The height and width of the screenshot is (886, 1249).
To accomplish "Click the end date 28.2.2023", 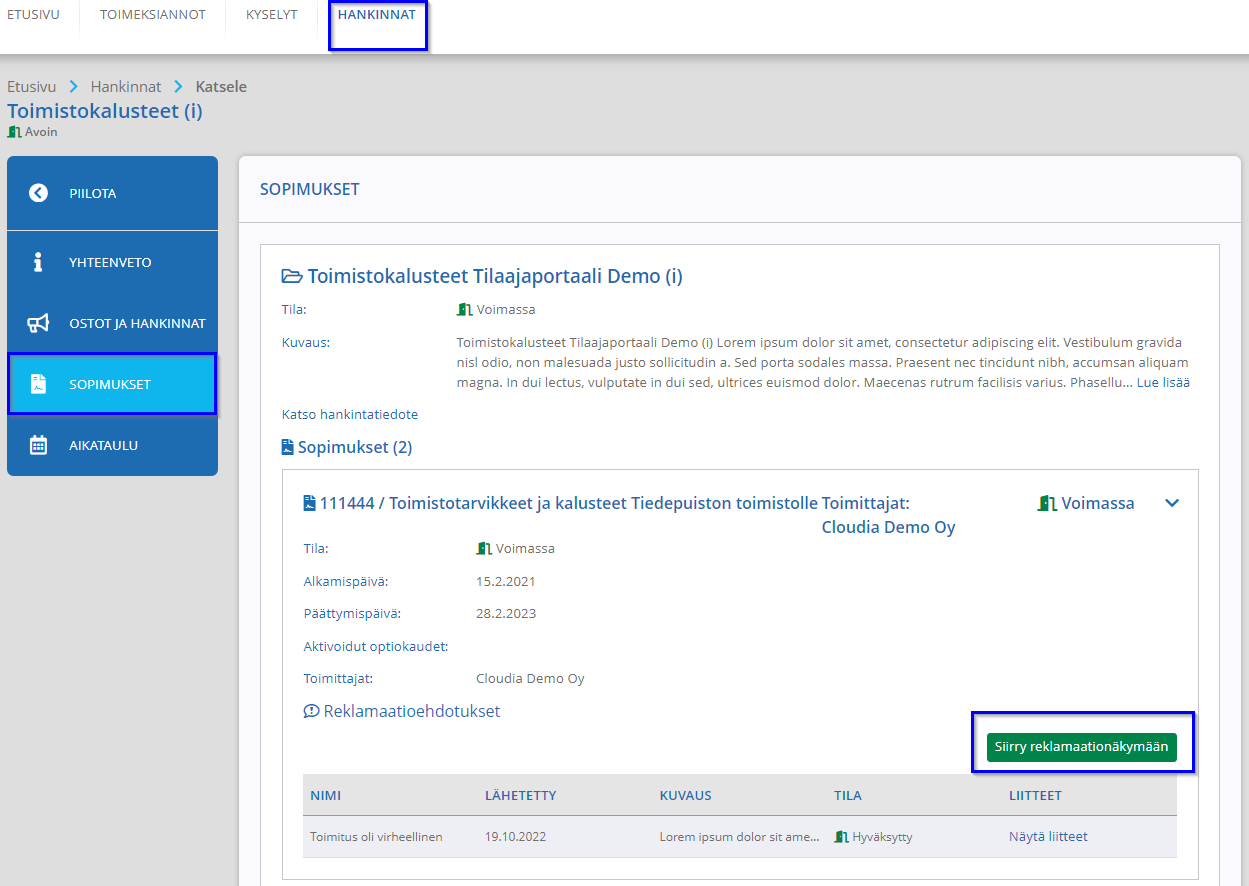I will pos(506,614).
